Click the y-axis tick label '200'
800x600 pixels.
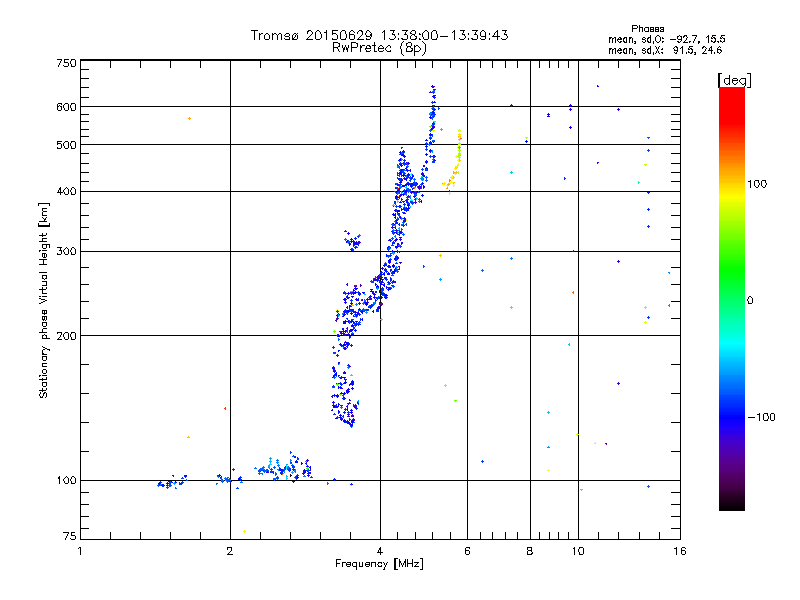(66, 336)
